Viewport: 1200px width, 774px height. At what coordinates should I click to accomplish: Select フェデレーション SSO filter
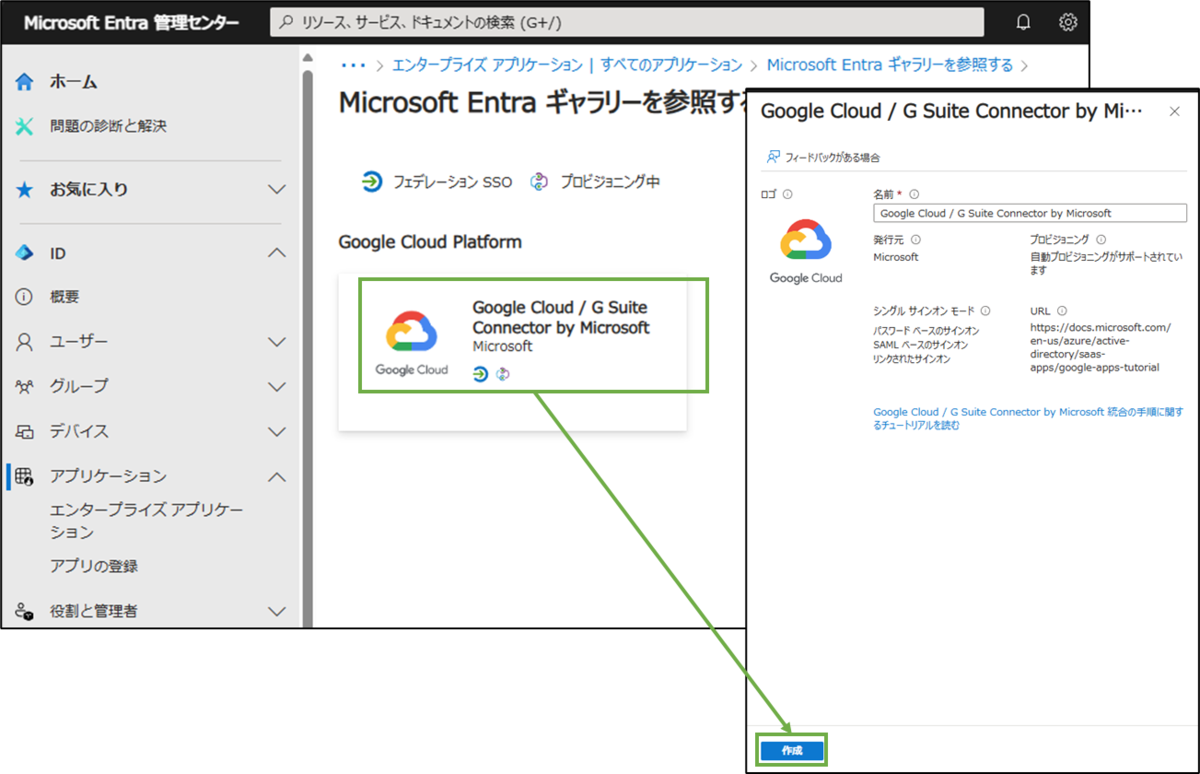(437, 182)
